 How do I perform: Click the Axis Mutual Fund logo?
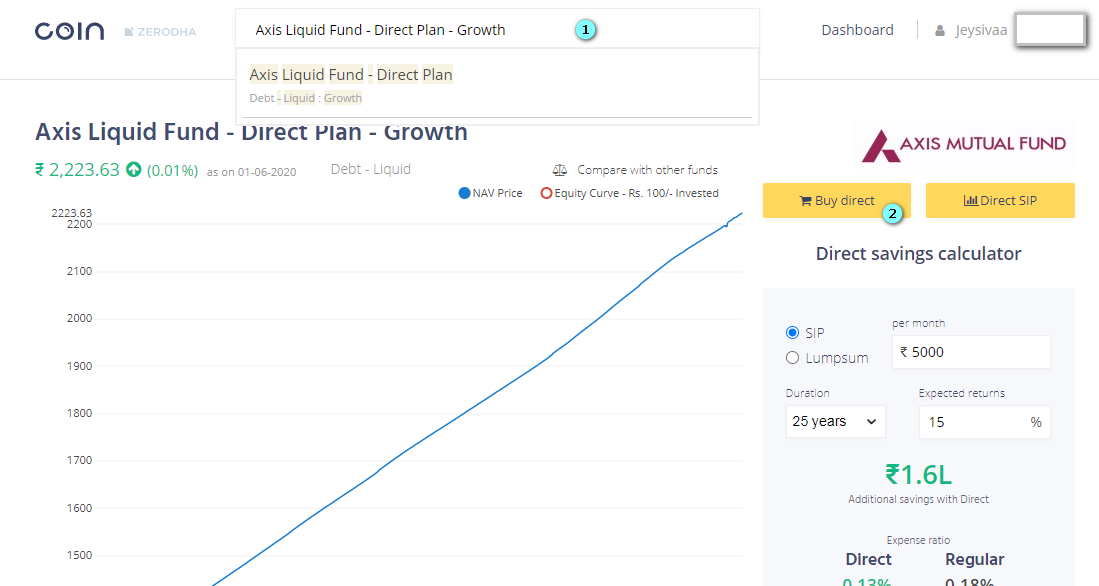pyautogui.click(x=964, y=145)
